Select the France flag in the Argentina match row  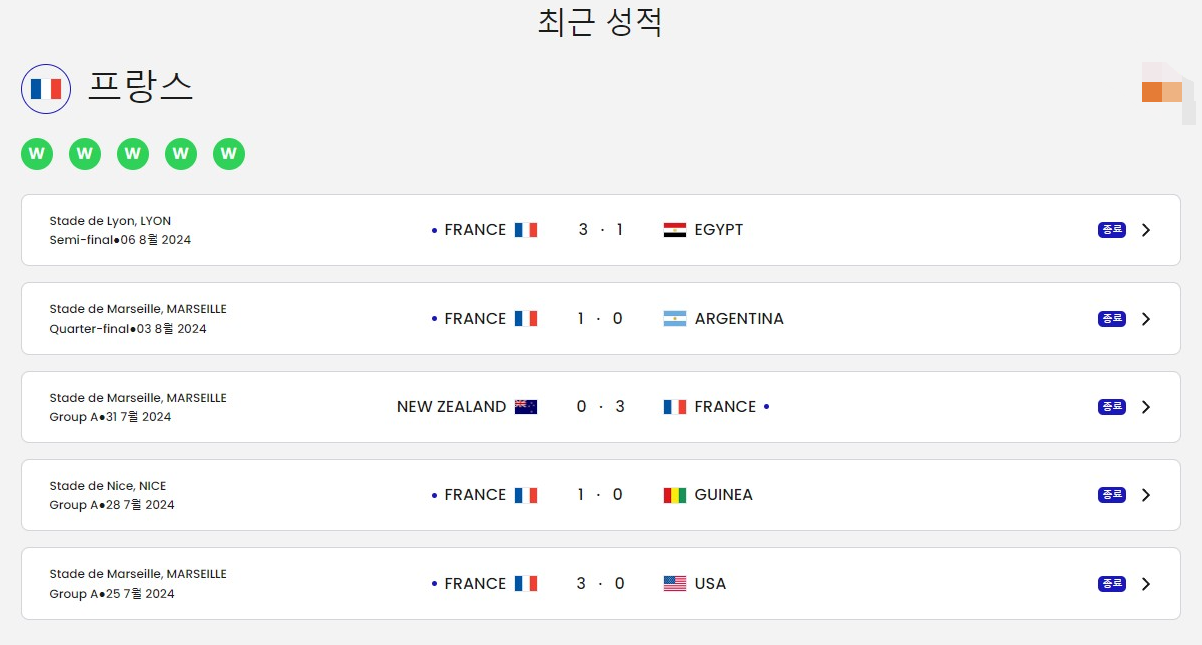tap(527, 318)
